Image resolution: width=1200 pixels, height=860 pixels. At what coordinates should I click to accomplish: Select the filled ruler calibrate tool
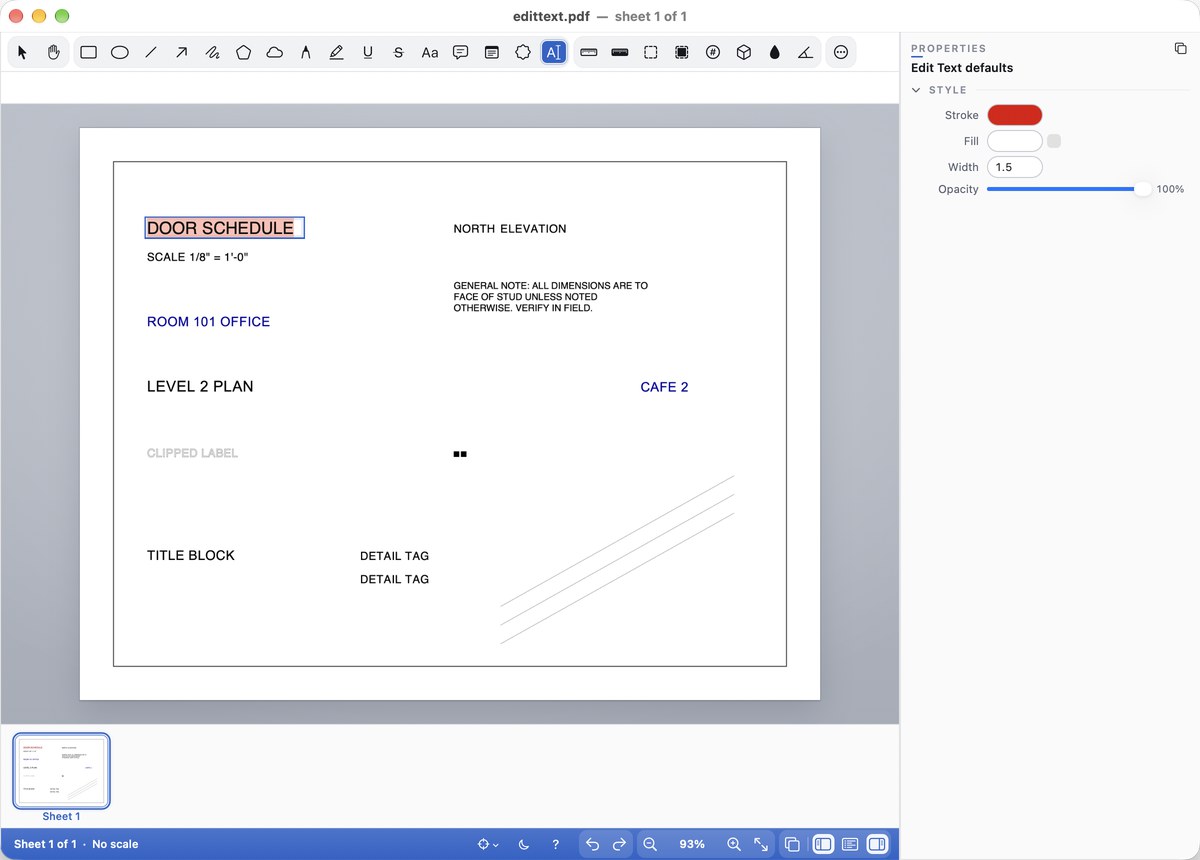tap(619, 53)
